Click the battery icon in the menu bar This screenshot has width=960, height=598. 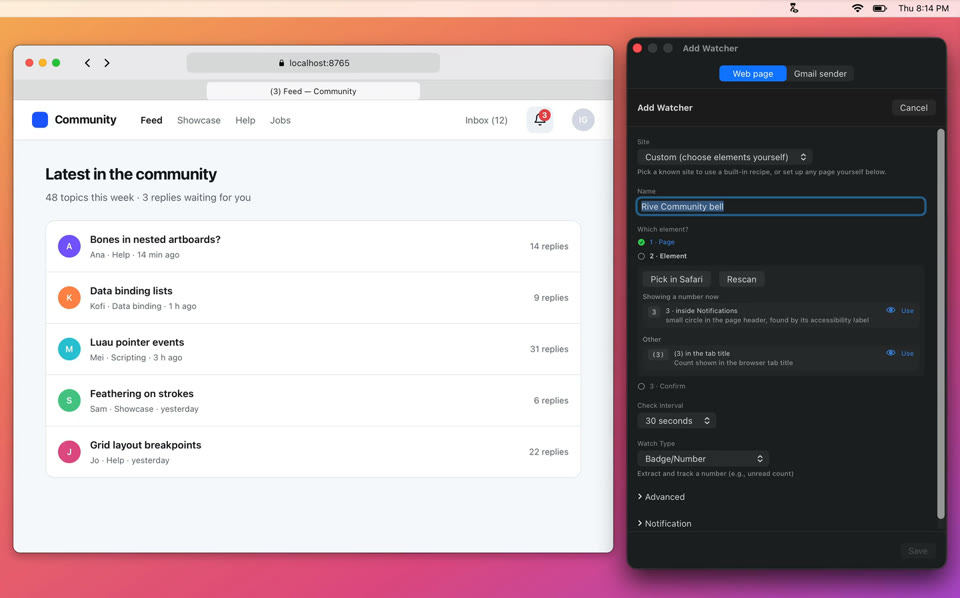(x=880, y=8)
